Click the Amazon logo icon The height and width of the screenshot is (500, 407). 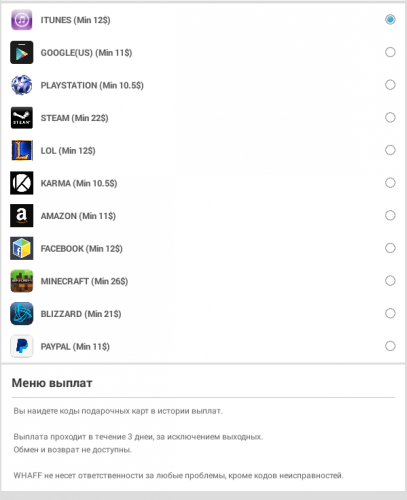[x=22, y=216]
